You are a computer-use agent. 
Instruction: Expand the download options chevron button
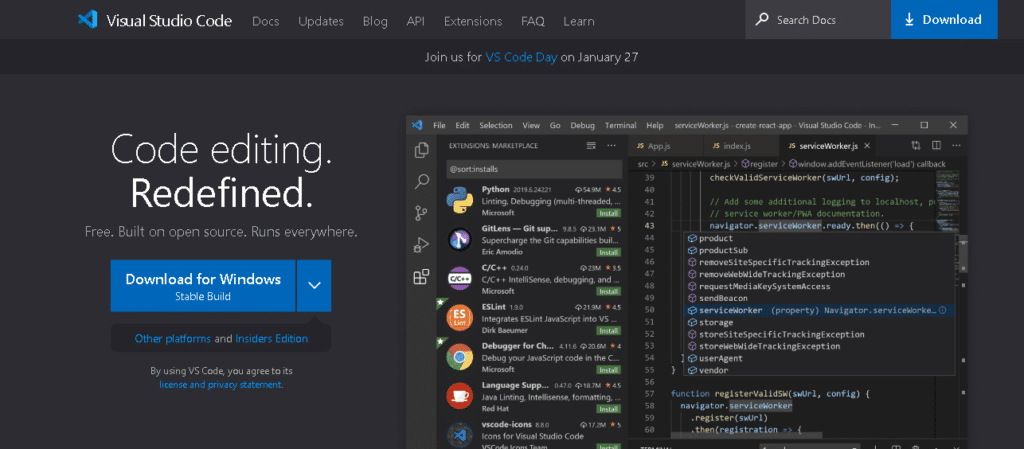click(x=314, y=285)
